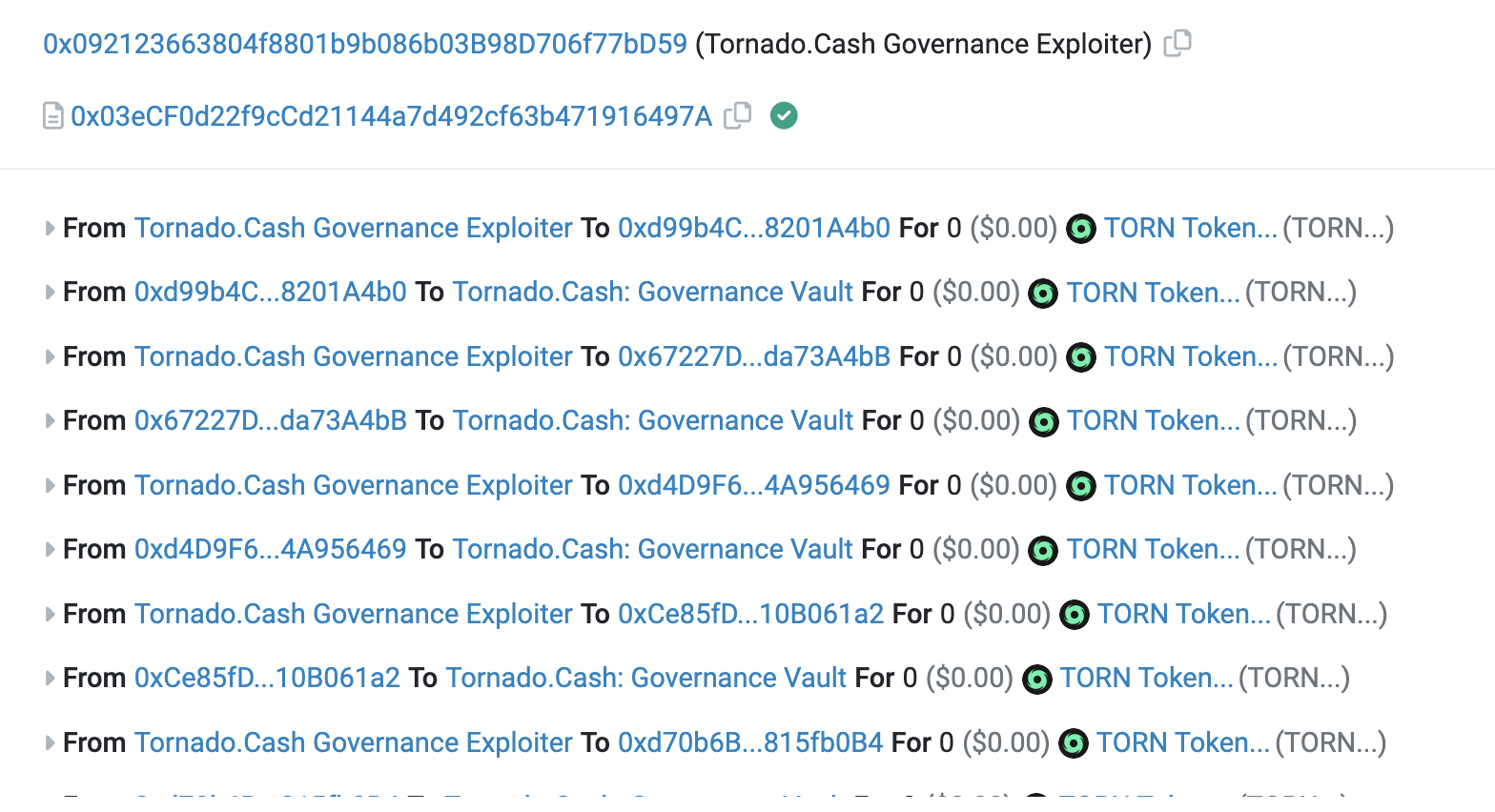Expand transfer from 0xCe85fD...10B061a2 to Governance Vault
Image resolution: width=1495 pixels, height=812 pixels.
(50, 679)
